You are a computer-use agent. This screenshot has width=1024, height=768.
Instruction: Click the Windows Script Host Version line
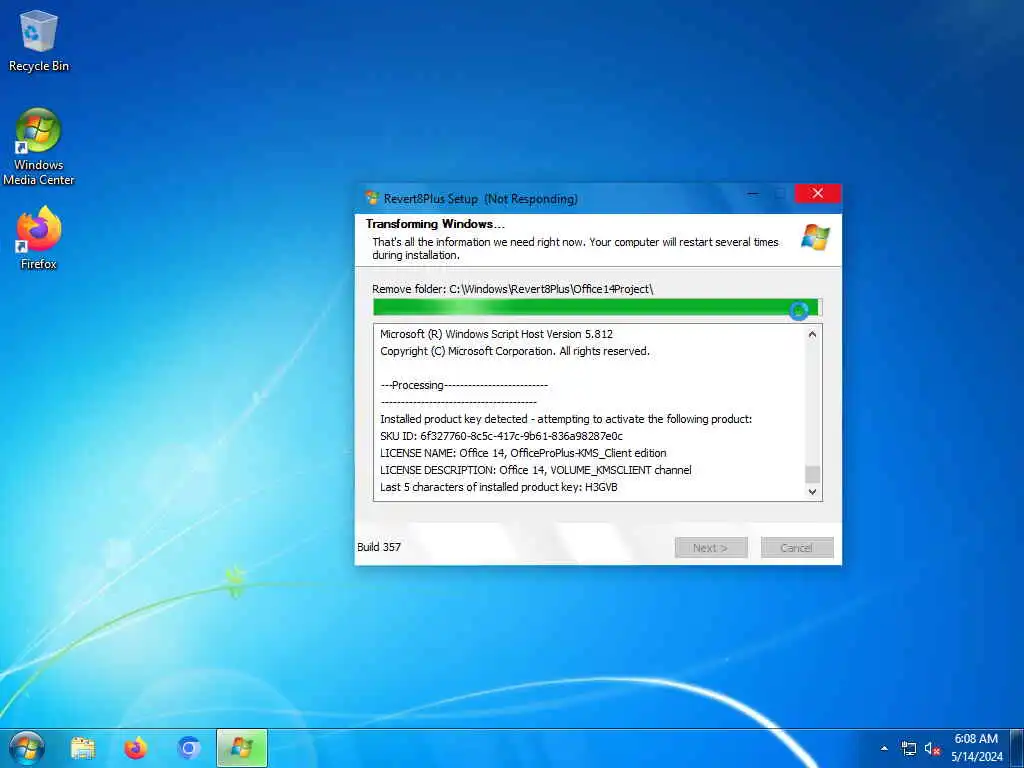496,334
